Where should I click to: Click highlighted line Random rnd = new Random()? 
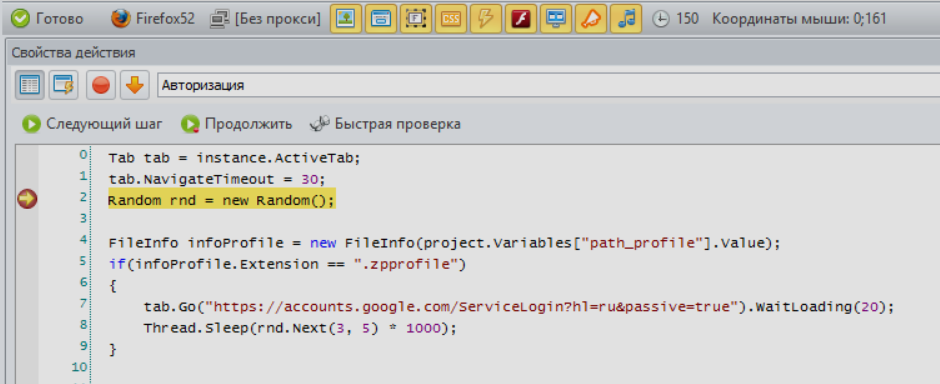click(221, 201)
